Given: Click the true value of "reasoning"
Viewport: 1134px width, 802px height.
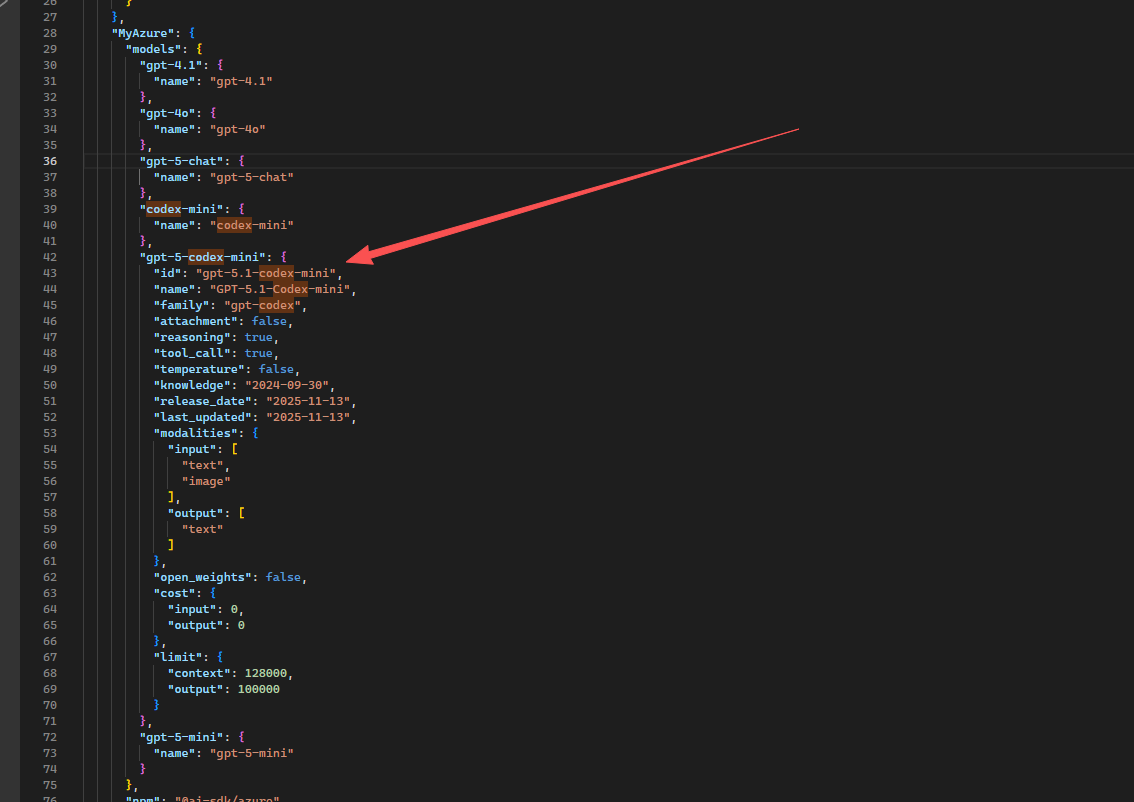Looking at the screenshot, I should tap(258, 337).
